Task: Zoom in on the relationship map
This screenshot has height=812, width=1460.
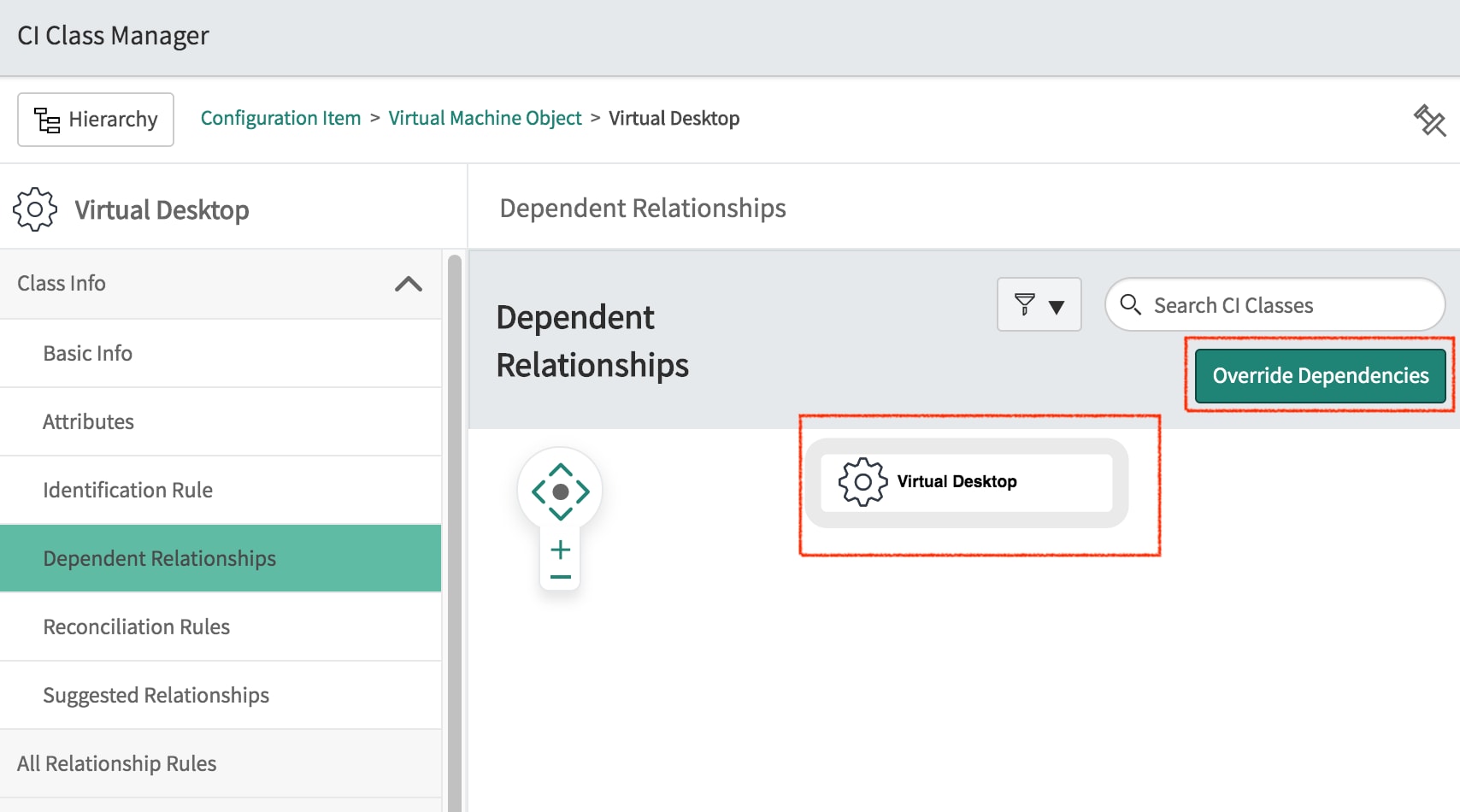Action: point(561,550)
